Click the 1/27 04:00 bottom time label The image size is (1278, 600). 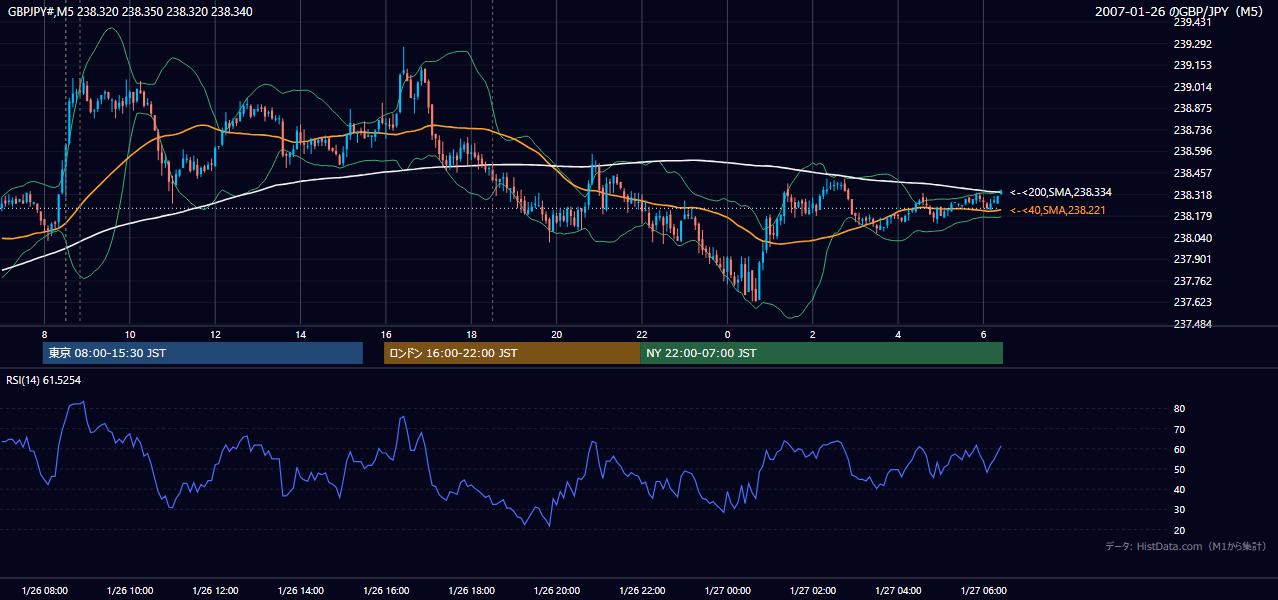pos(898,591)
